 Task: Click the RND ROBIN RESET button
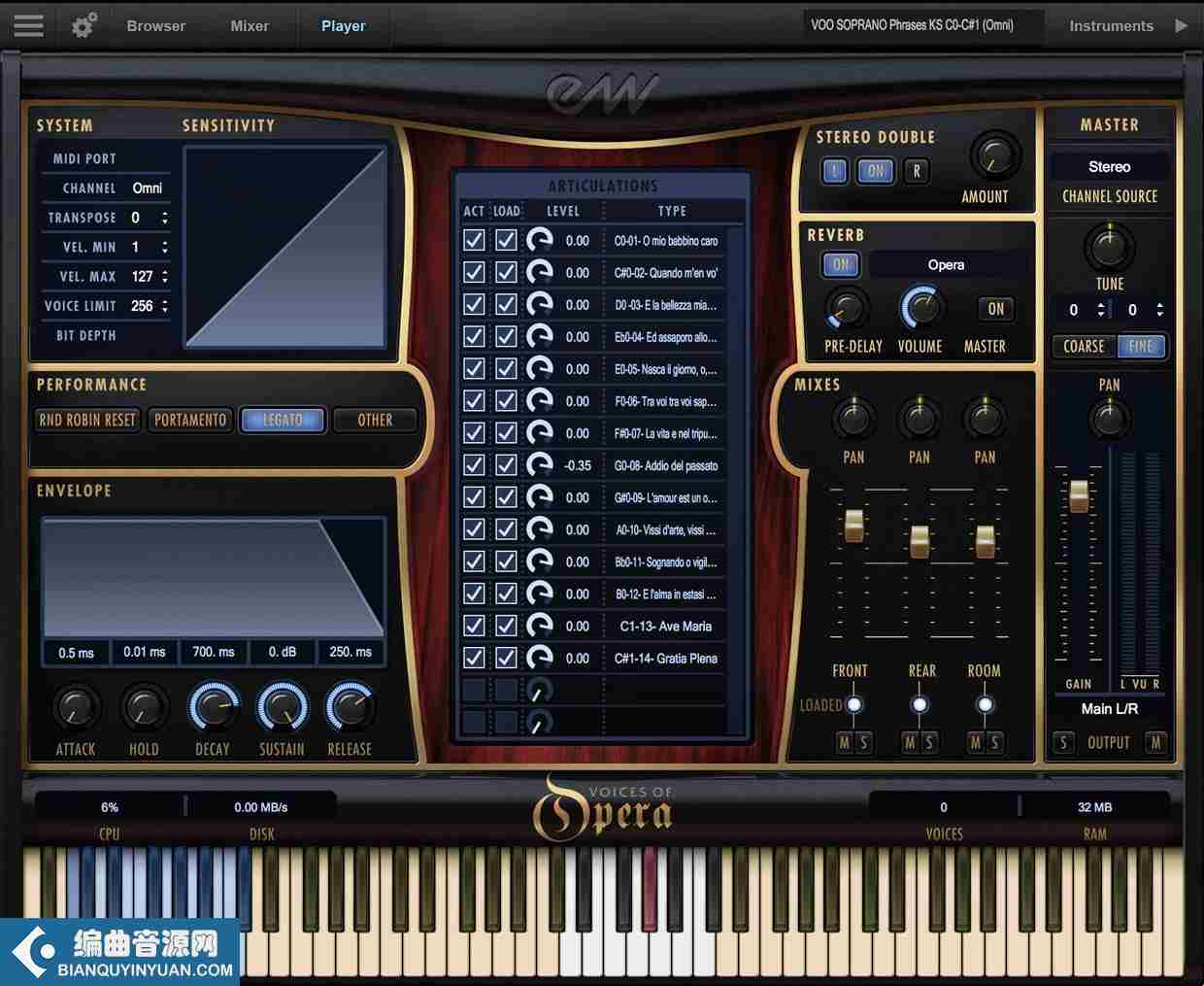87,420
